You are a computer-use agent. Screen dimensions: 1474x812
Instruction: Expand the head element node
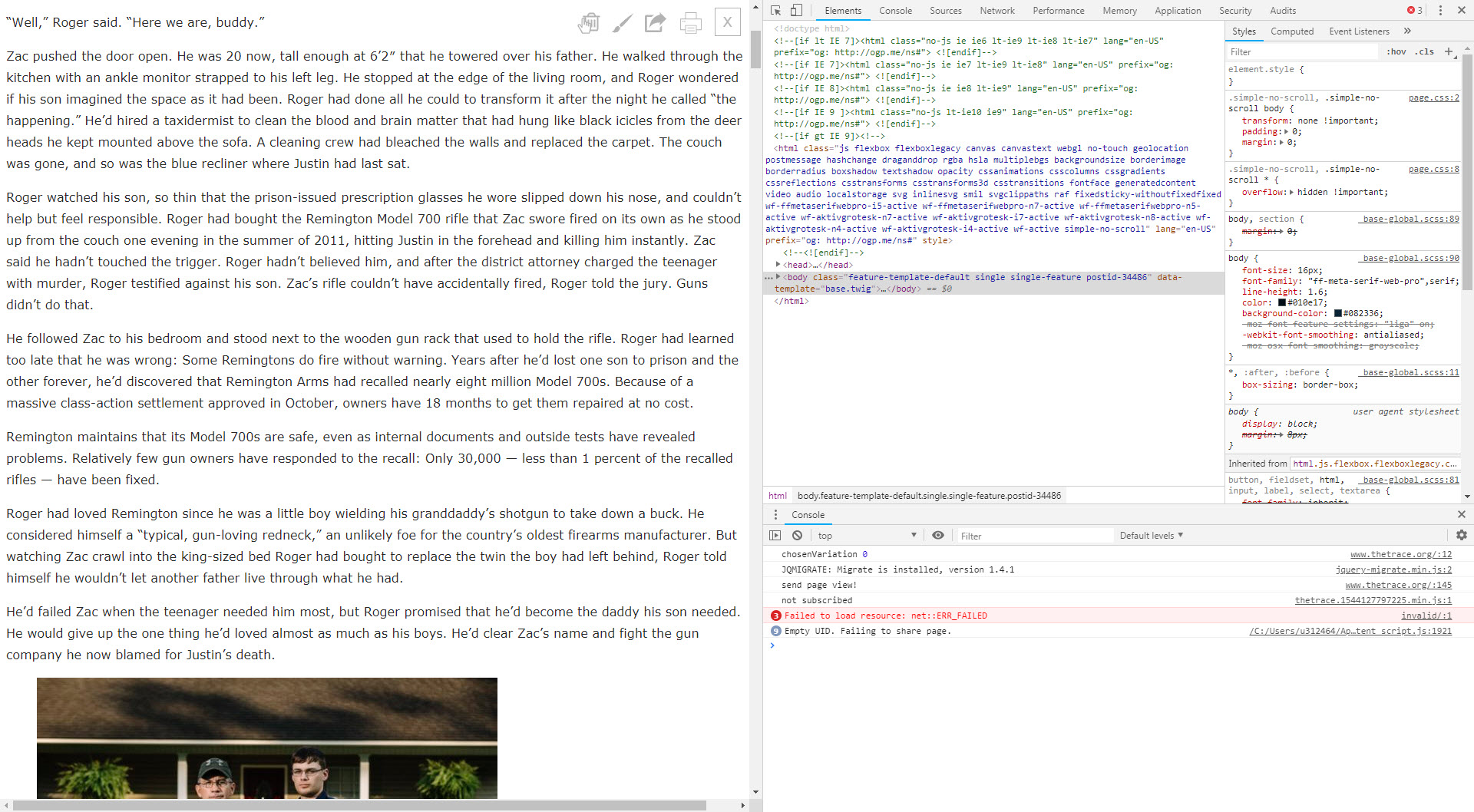coord(778,265)
